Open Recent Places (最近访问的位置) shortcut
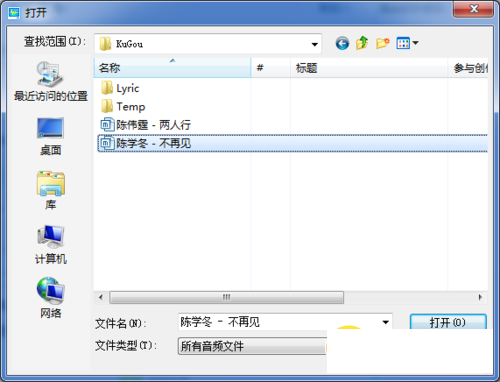This screenshot has width=500, height=382. (50, 81)
